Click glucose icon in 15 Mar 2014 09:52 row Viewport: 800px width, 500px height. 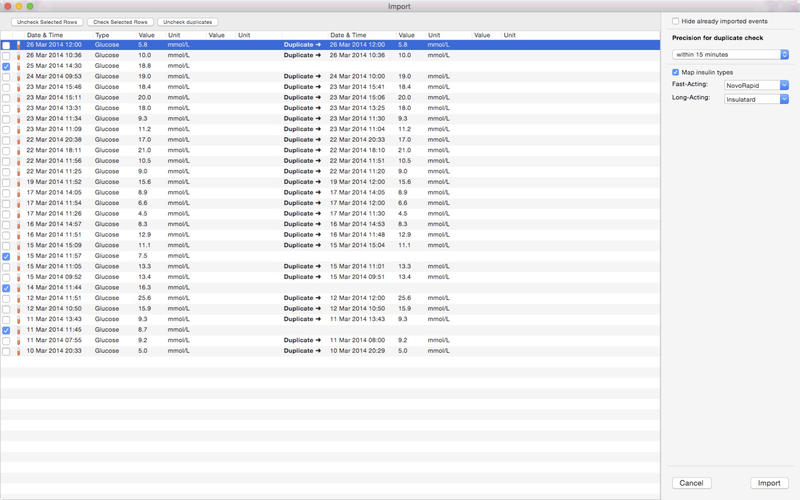[x=18, y=277]
